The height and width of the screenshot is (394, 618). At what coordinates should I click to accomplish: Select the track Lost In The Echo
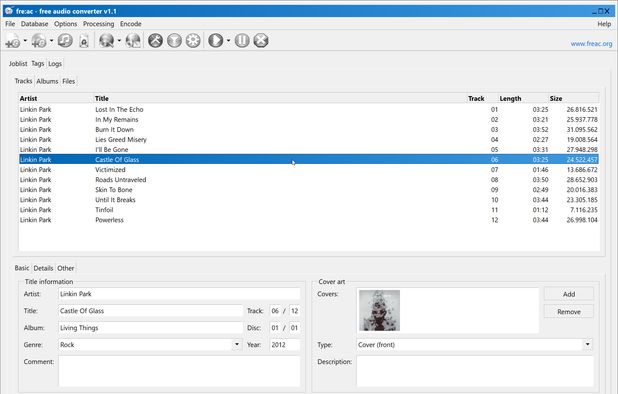[309, 110]
